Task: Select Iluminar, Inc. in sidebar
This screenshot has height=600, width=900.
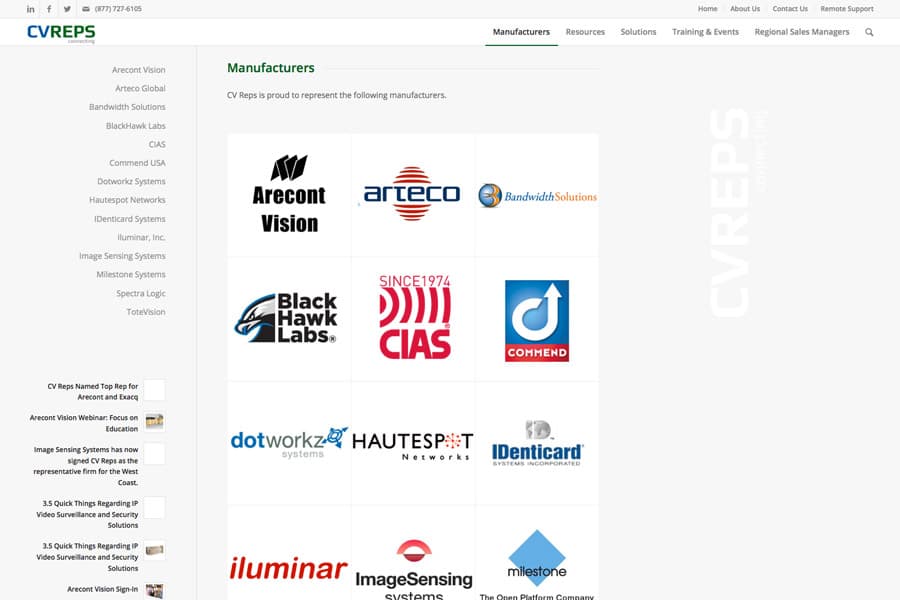Action: [141, 238]
